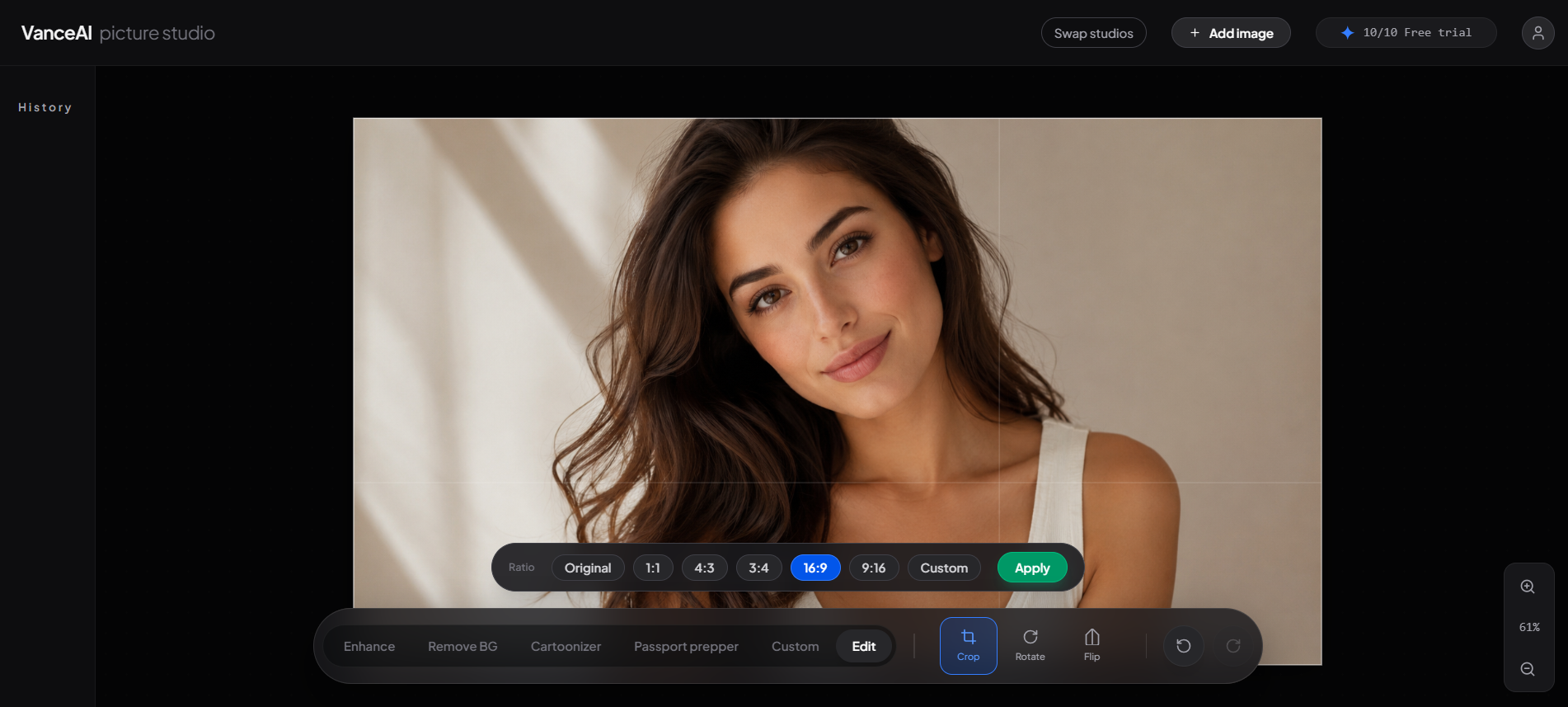Click Swap studios
Image resolution: width=1568 pixels, height=707 pixels.
[x=1093, y=33]
